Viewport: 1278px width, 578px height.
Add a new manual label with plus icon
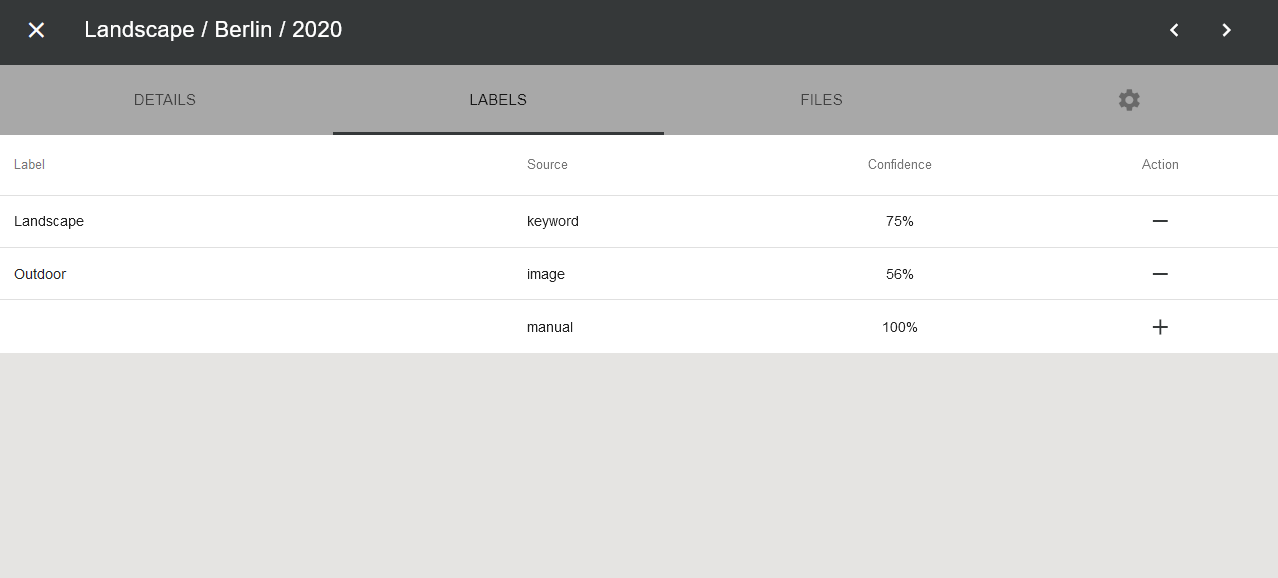[1160, 326]
